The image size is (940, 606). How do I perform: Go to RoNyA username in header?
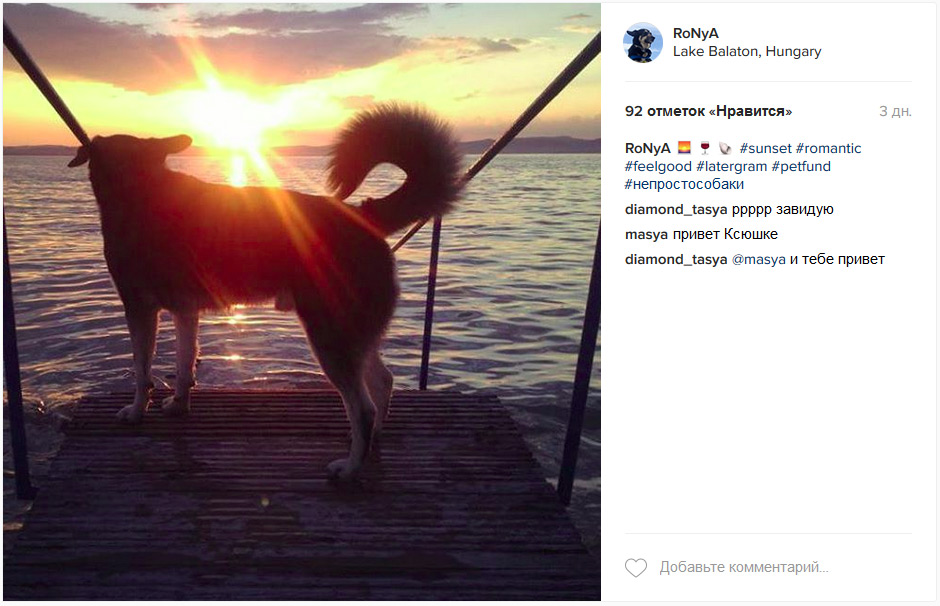point(695,34)
